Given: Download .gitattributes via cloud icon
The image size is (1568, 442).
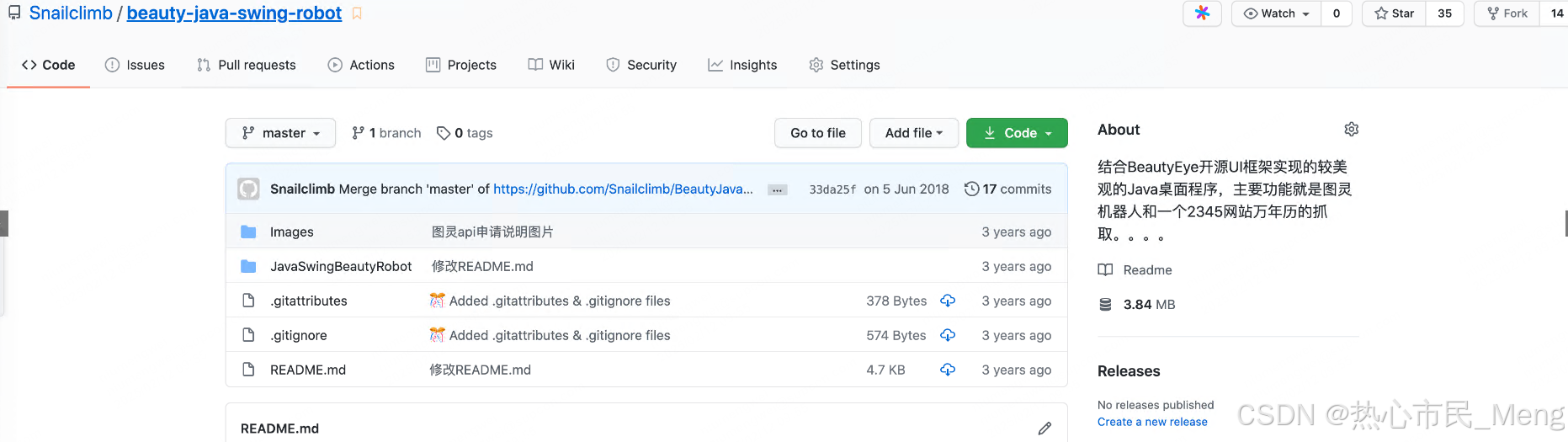Looking at the screenshot, I should 948,301.
